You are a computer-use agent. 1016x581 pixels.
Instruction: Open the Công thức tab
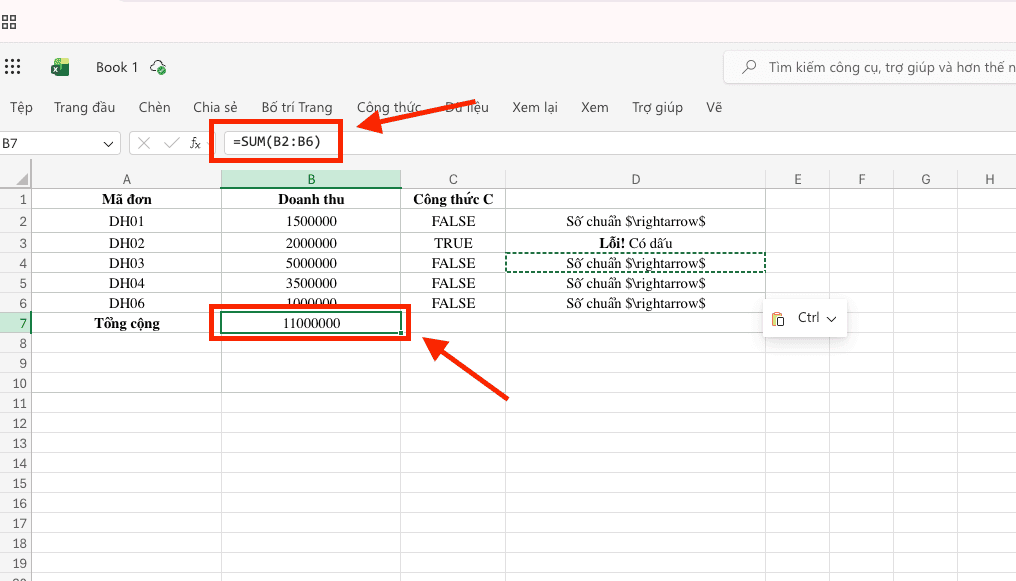(389, 108)
